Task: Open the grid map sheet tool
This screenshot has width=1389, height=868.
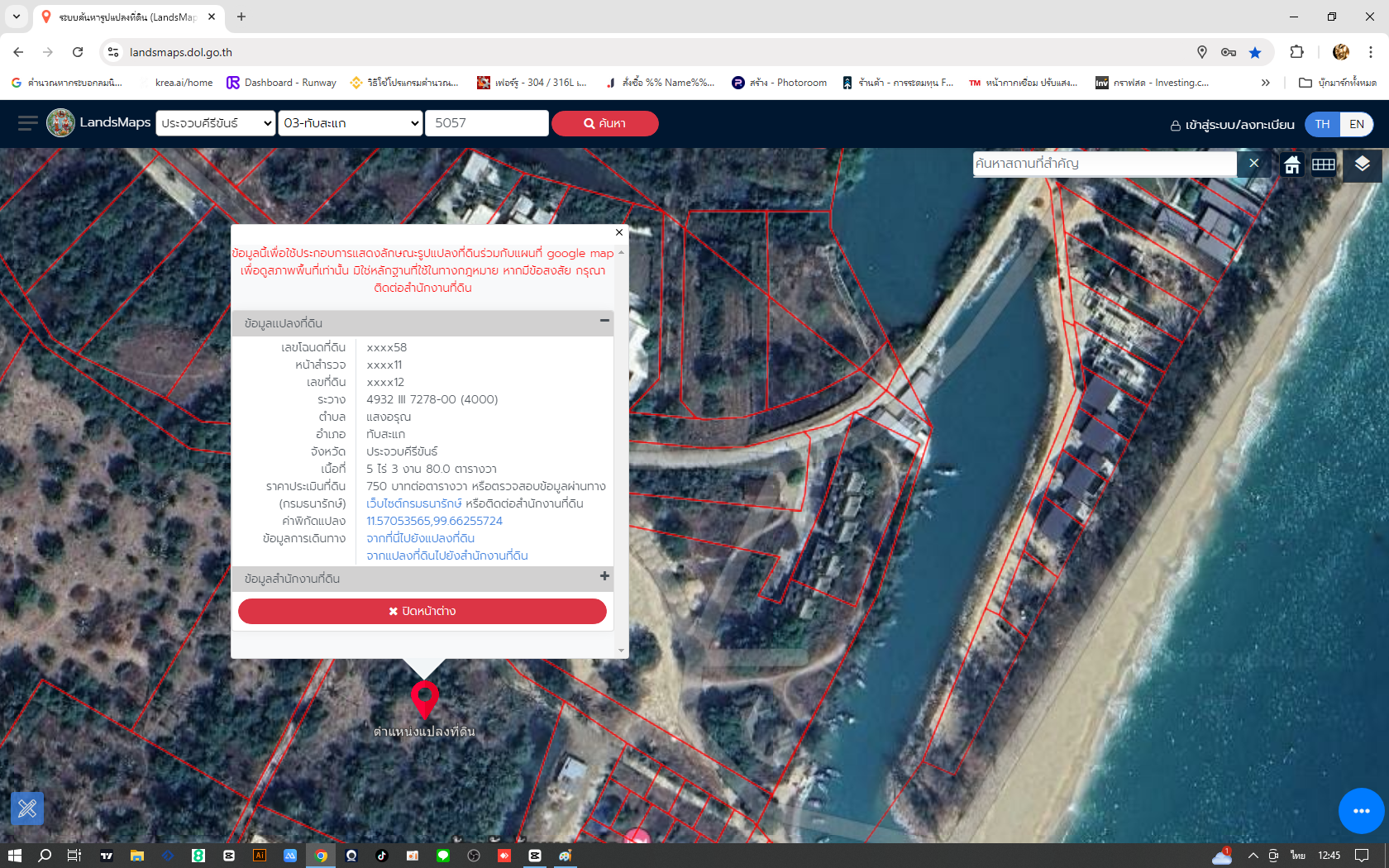Action: [x=1323, y=165]
